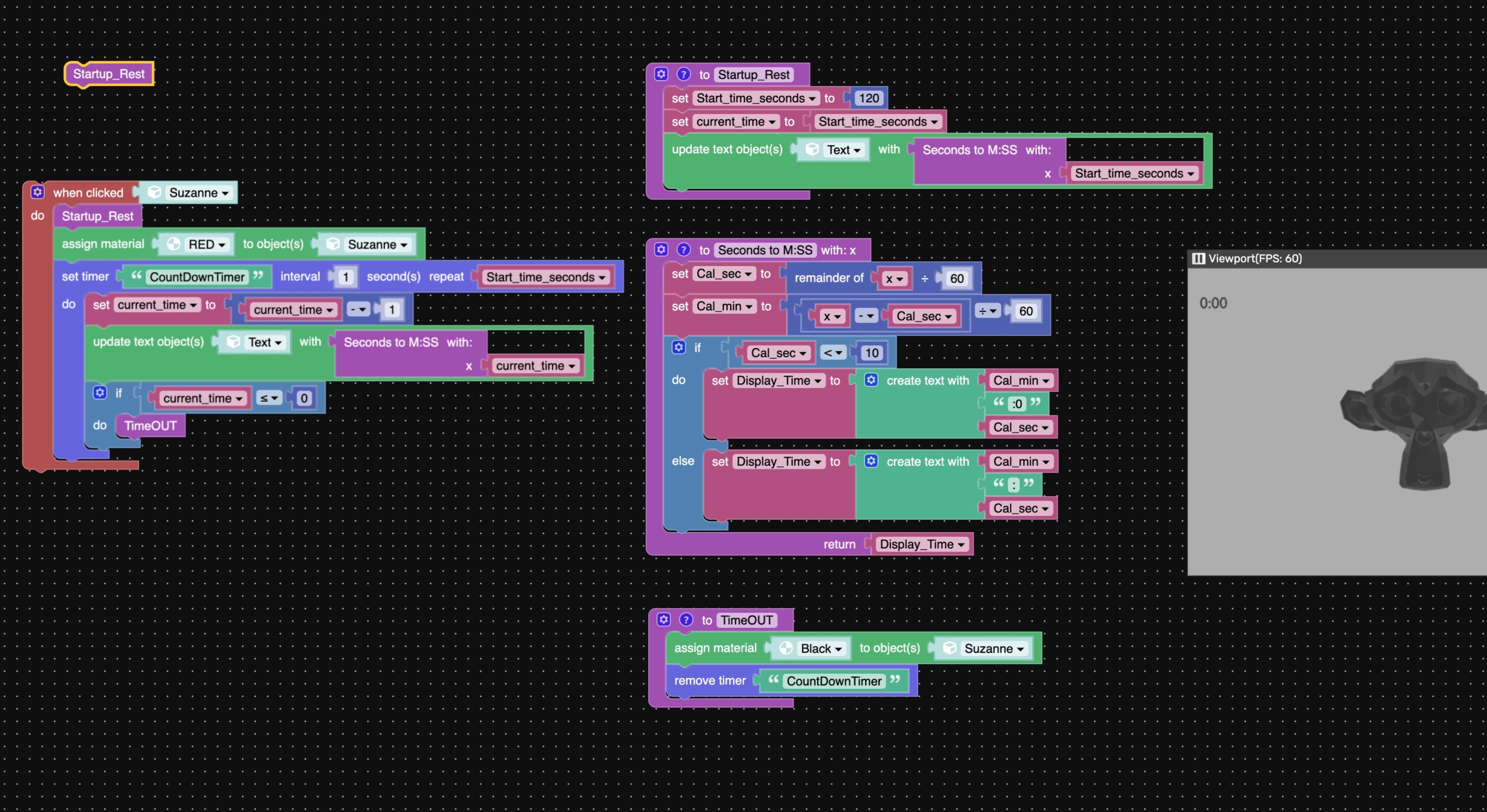Open the x variable dropdown in remainder of block
Image resolution: width=1487 pixels, height=812 pixels.
pos(895,278)
